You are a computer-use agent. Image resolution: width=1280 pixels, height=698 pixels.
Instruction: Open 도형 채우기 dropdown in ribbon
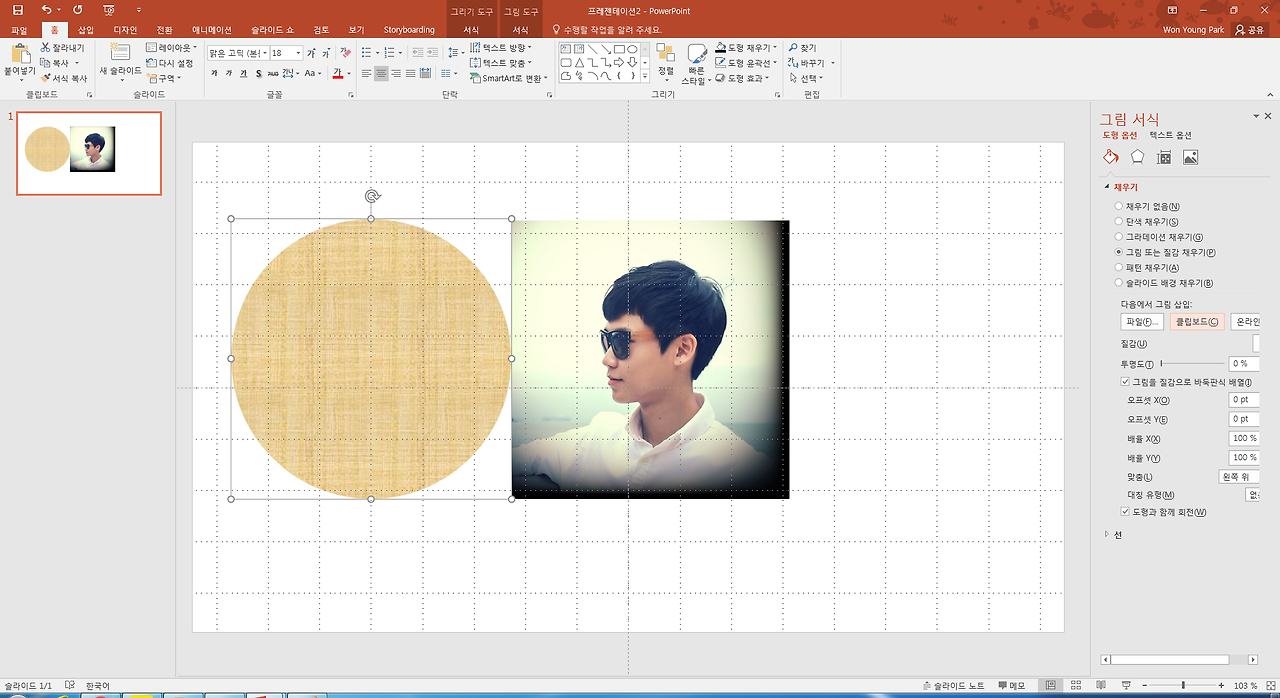(x=748, y=47)
